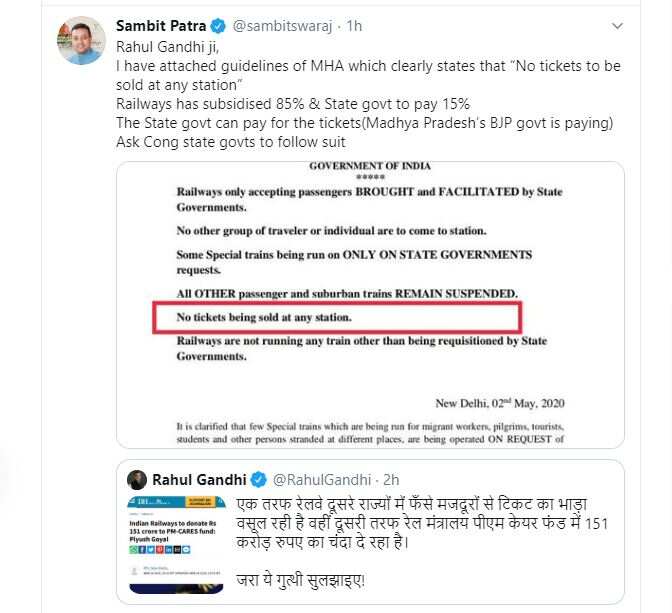Open Rahul Gandhi's small avatar in quoted tweet
672x613 pixels.
pos(137,480)
